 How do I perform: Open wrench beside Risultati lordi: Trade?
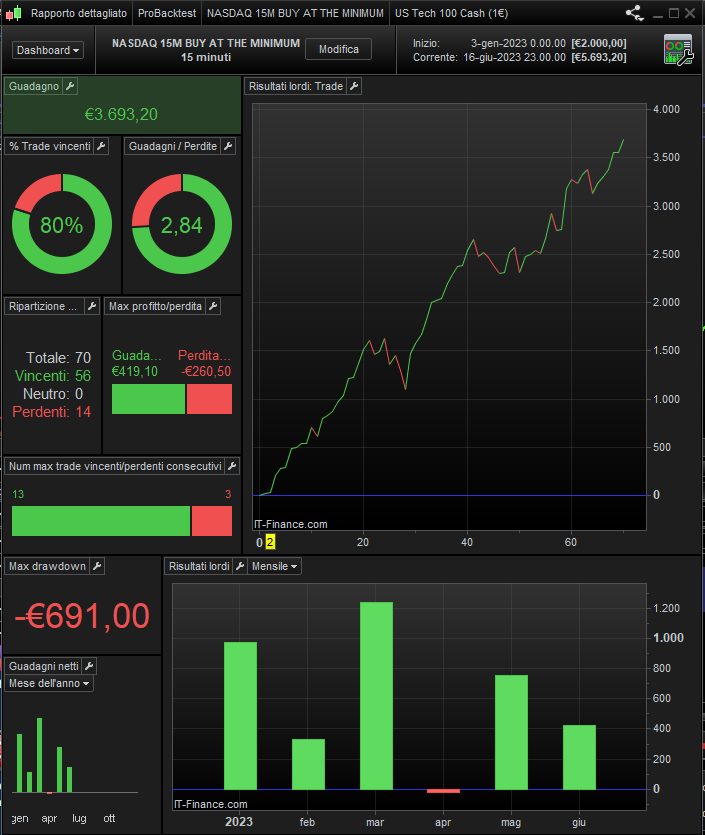354,86
